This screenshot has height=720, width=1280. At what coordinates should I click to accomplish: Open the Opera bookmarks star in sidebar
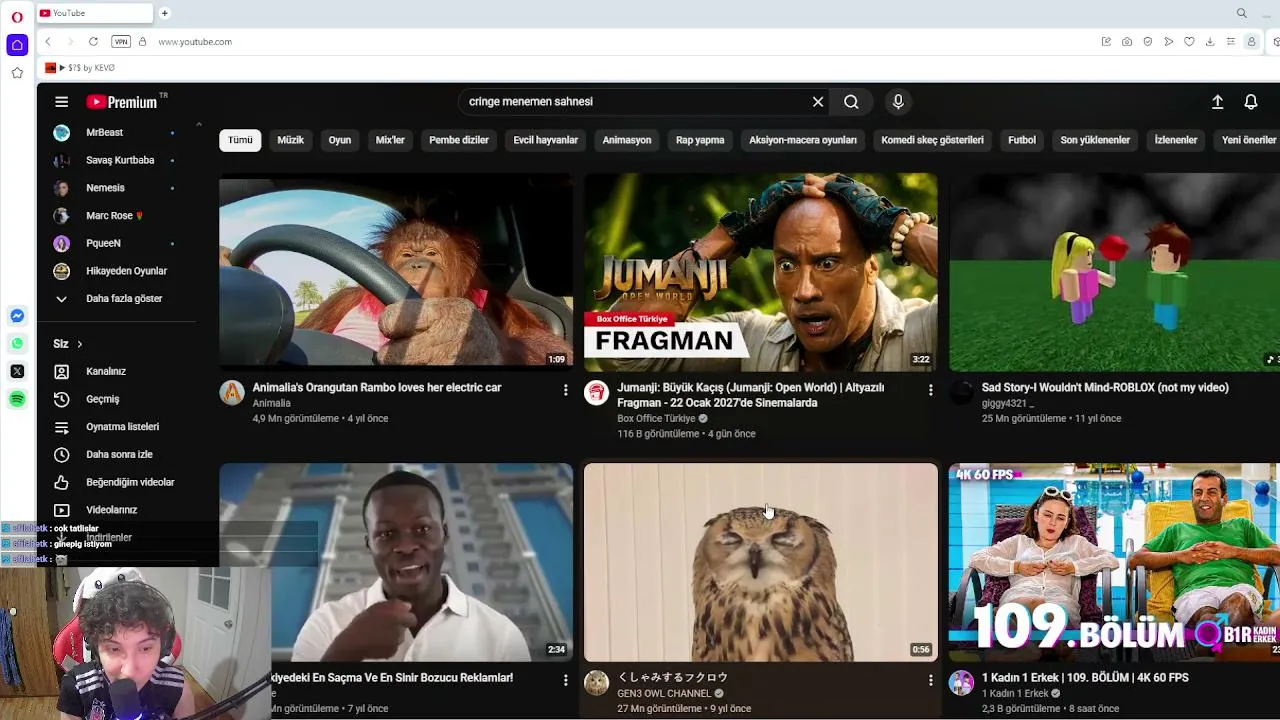(17, 73)
